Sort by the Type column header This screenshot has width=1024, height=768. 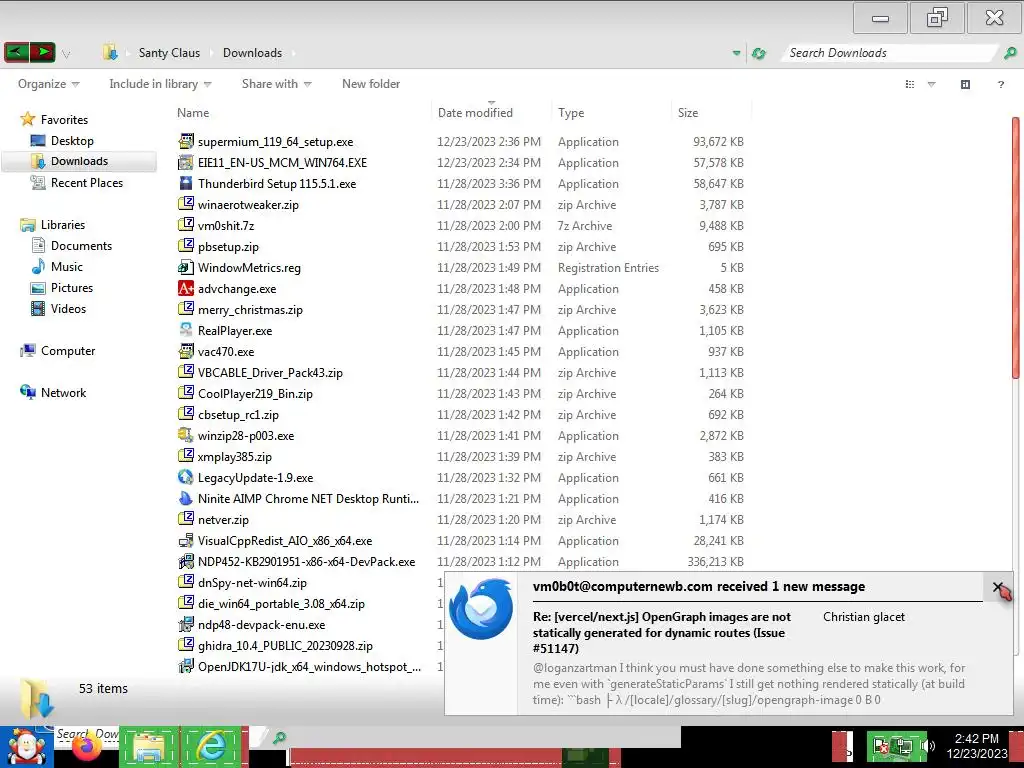click(571, 113)
